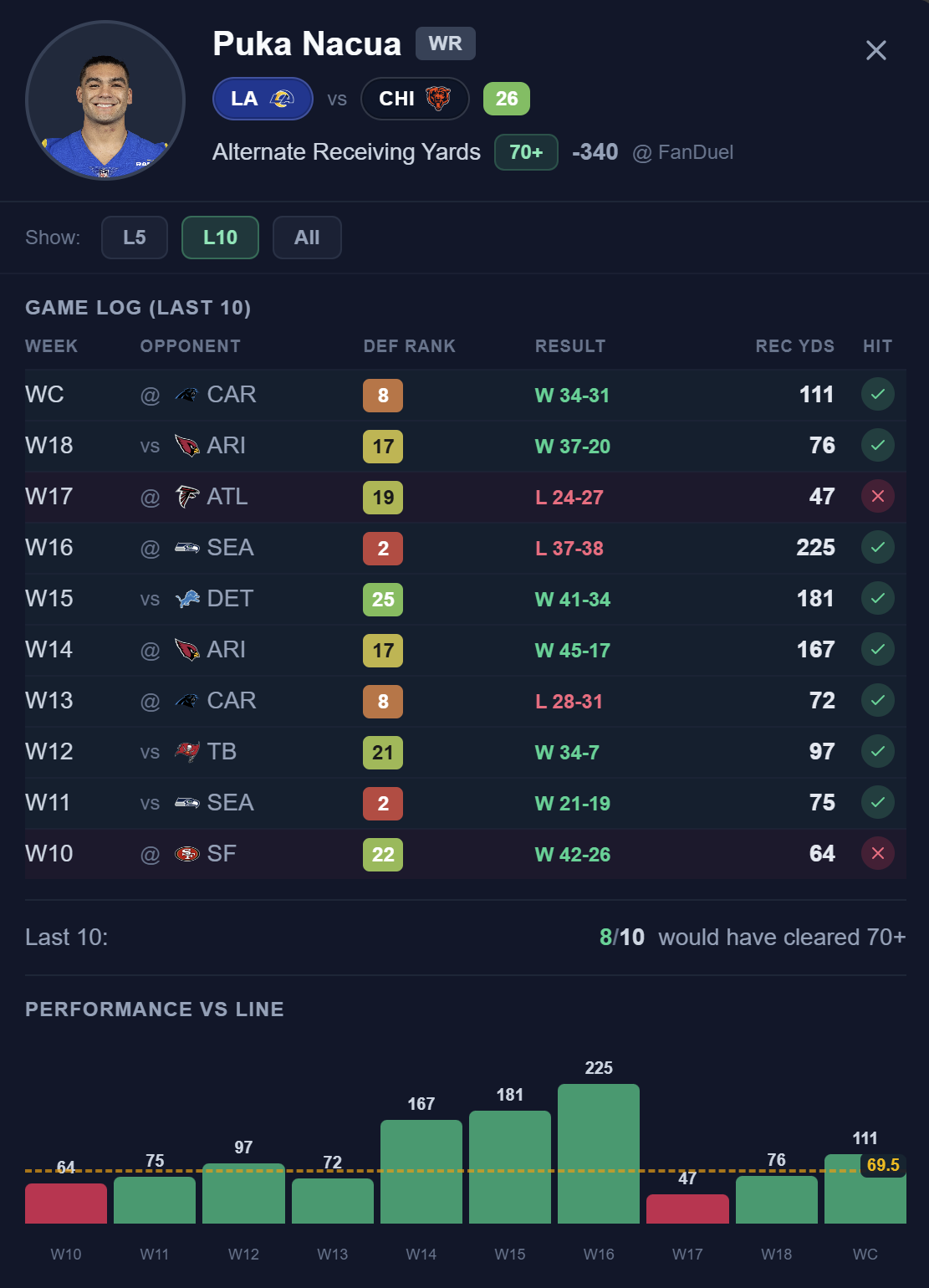The width and height of the screenshot is (929, 1288).
Task: Click the Buccaneers logo in W12 row
Action: (186, 752)
